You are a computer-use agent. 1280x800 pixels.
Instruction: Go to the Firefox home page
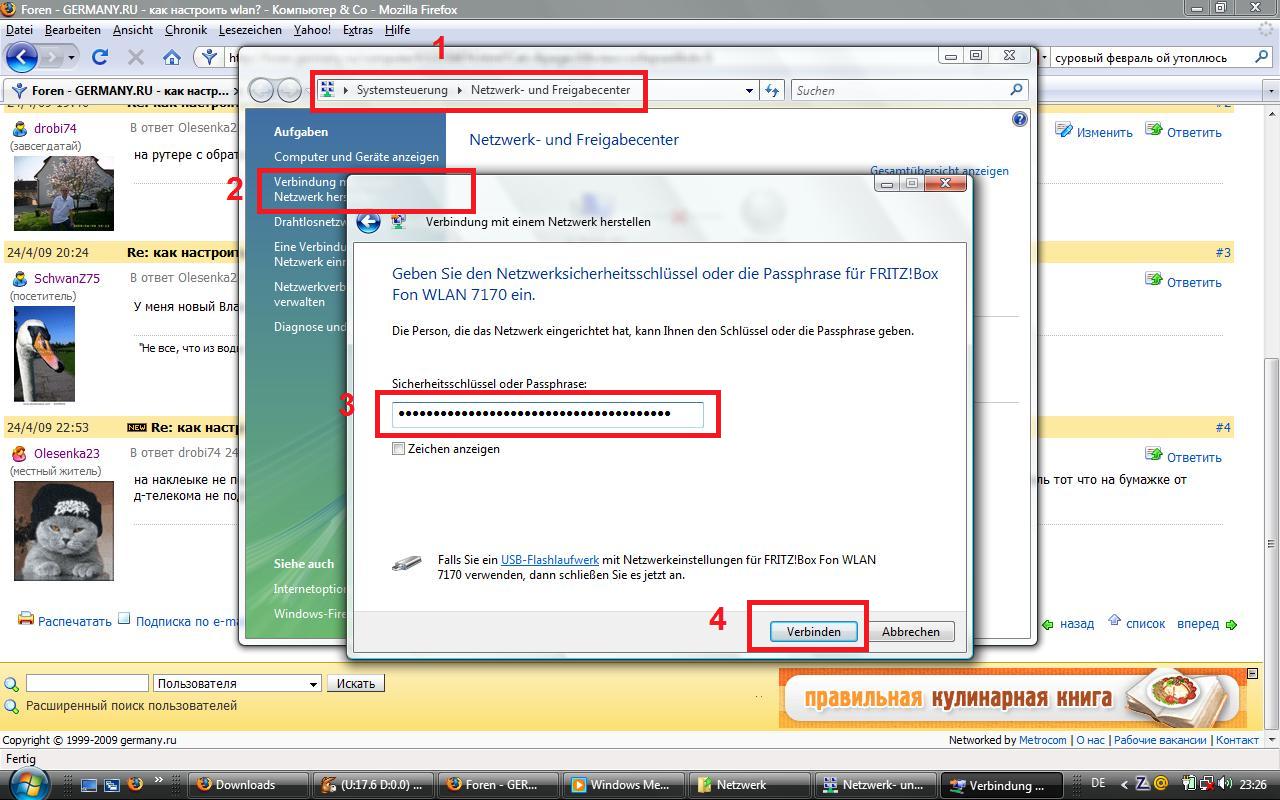tap(172, 57)
